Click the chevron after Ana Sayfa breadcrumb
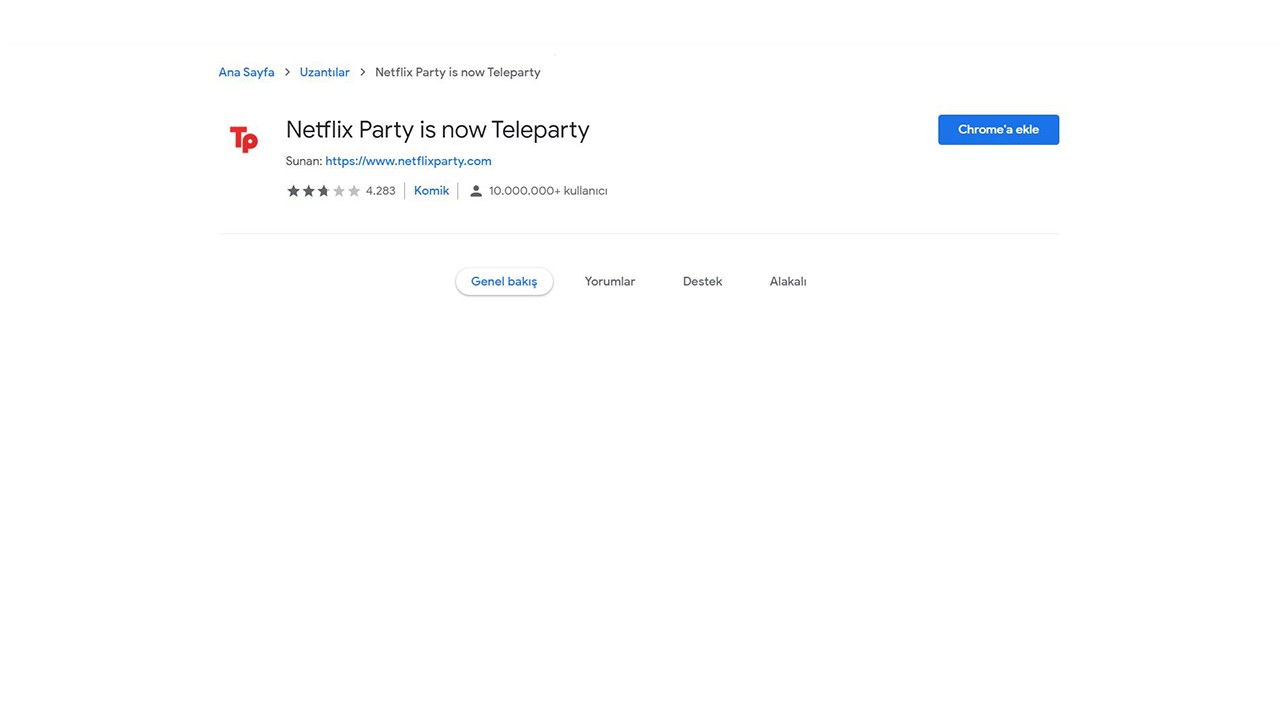Viewport: 1280px width, 720px height. click(x=287, y=72)
